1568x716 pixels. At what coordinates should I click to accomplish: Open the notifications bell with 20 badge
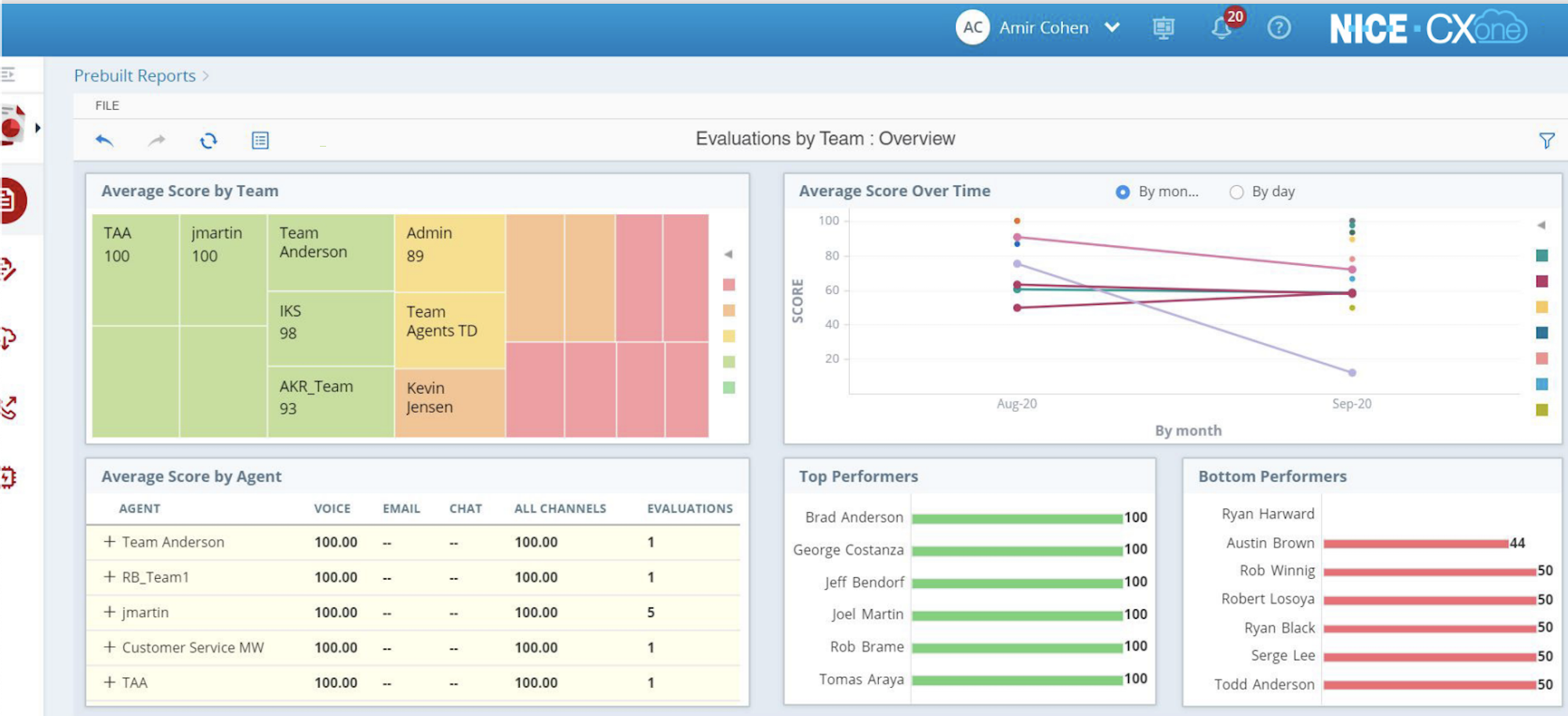pos(1222,28)
